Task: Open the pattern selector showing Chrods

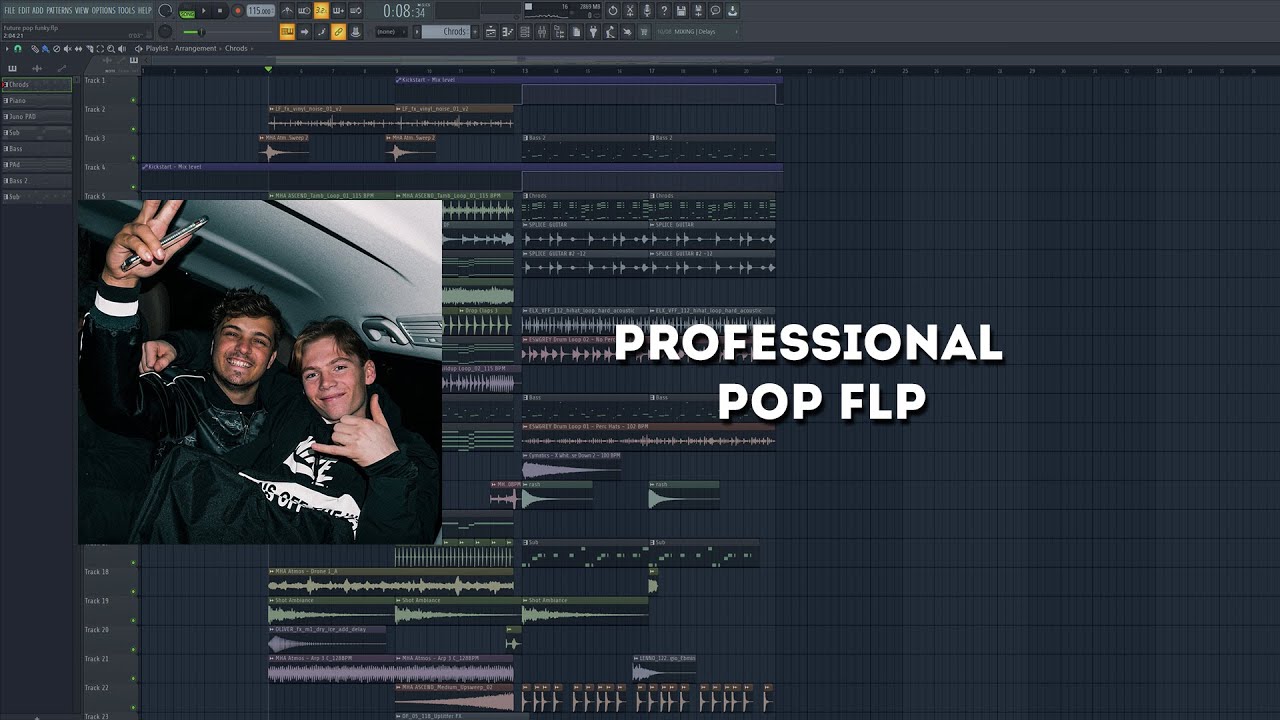Action: 446,32
